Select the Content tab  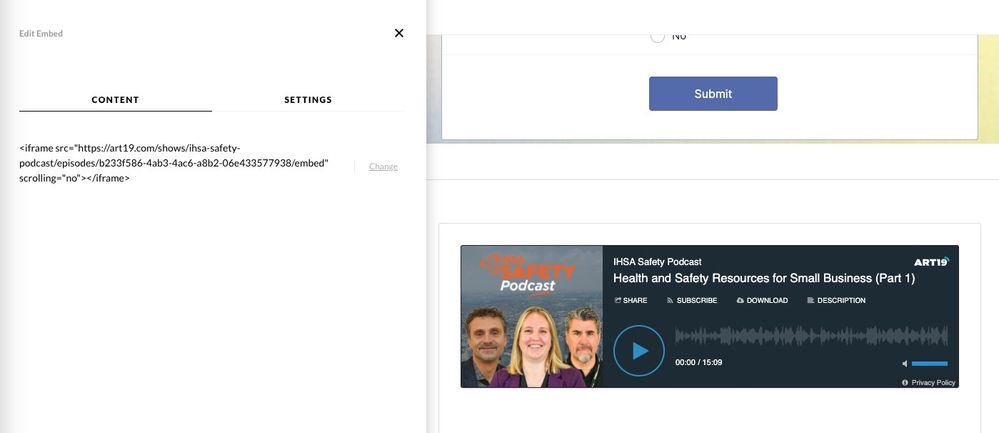[115, 99]
